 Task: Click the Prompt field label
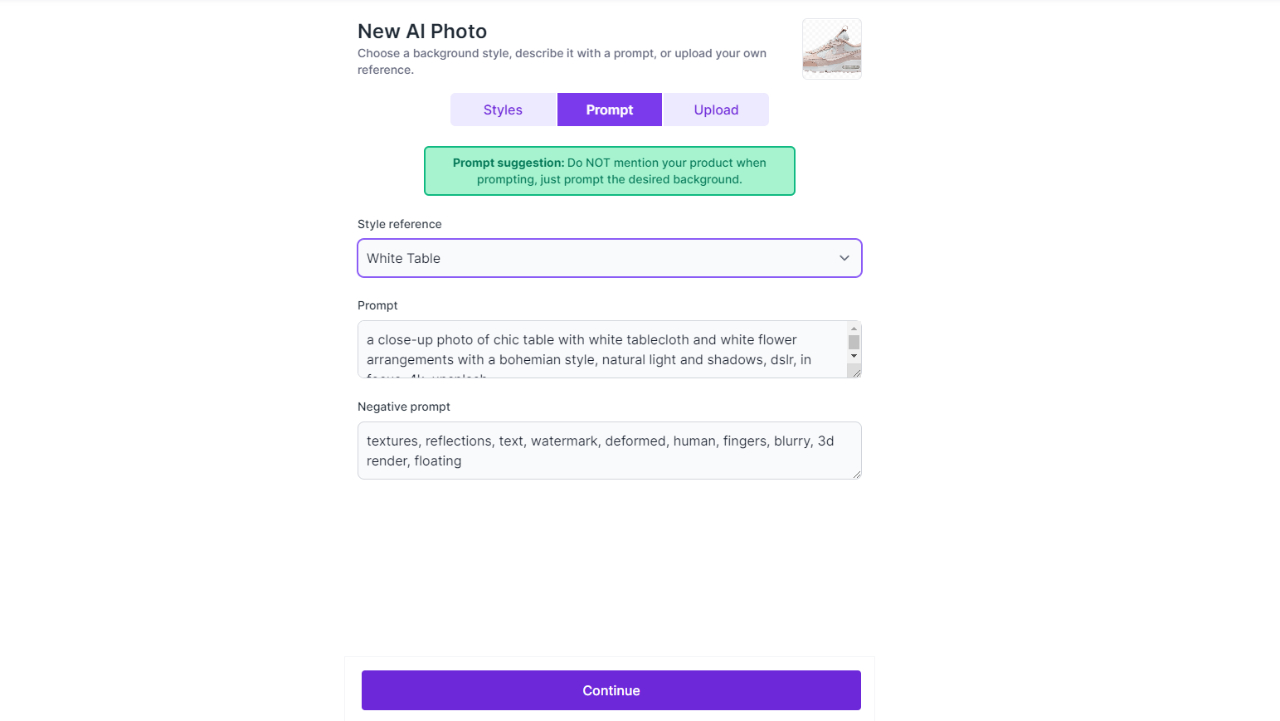pyautogui.click(x=377, y=305)
